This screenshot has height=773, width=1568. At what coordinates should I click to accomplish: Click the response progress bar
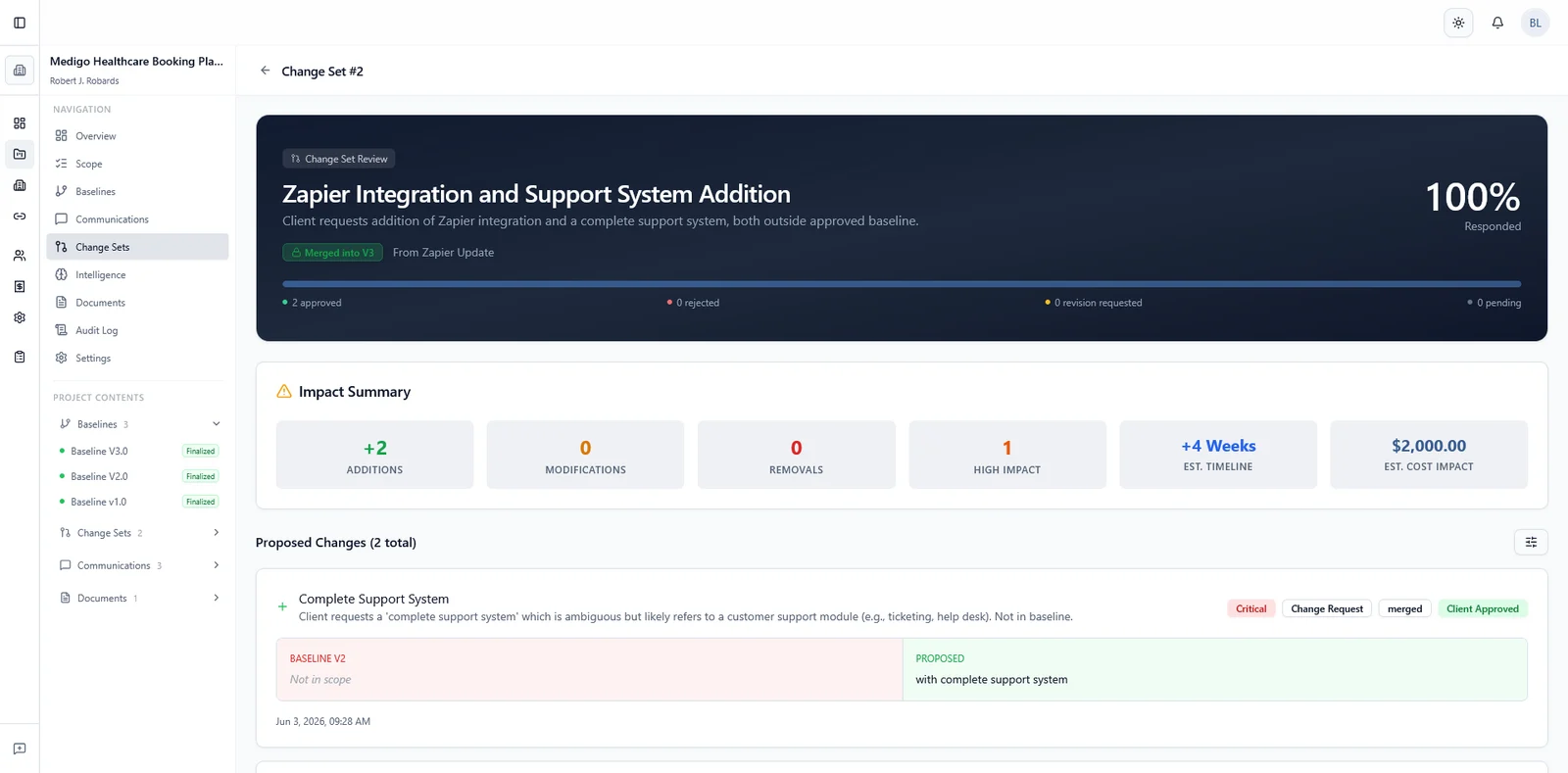click(x=902, y=284)
